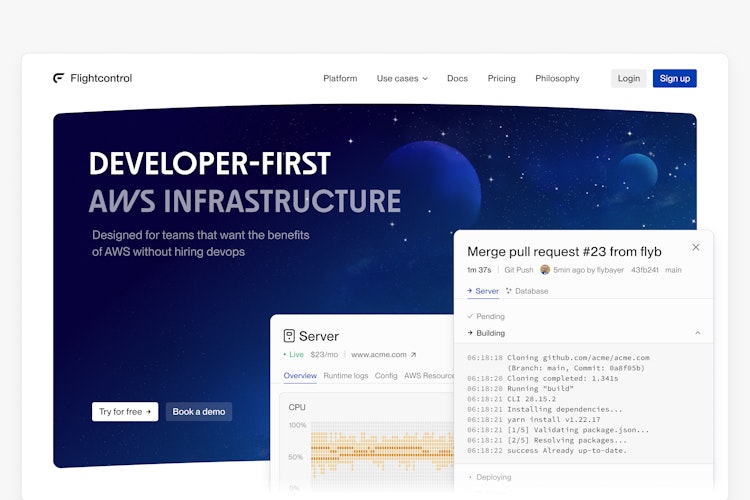Image resolution: width=750 pixels, height=500 pixels.
Task: Open the Runtime logs tab
Action: point(346,376)
